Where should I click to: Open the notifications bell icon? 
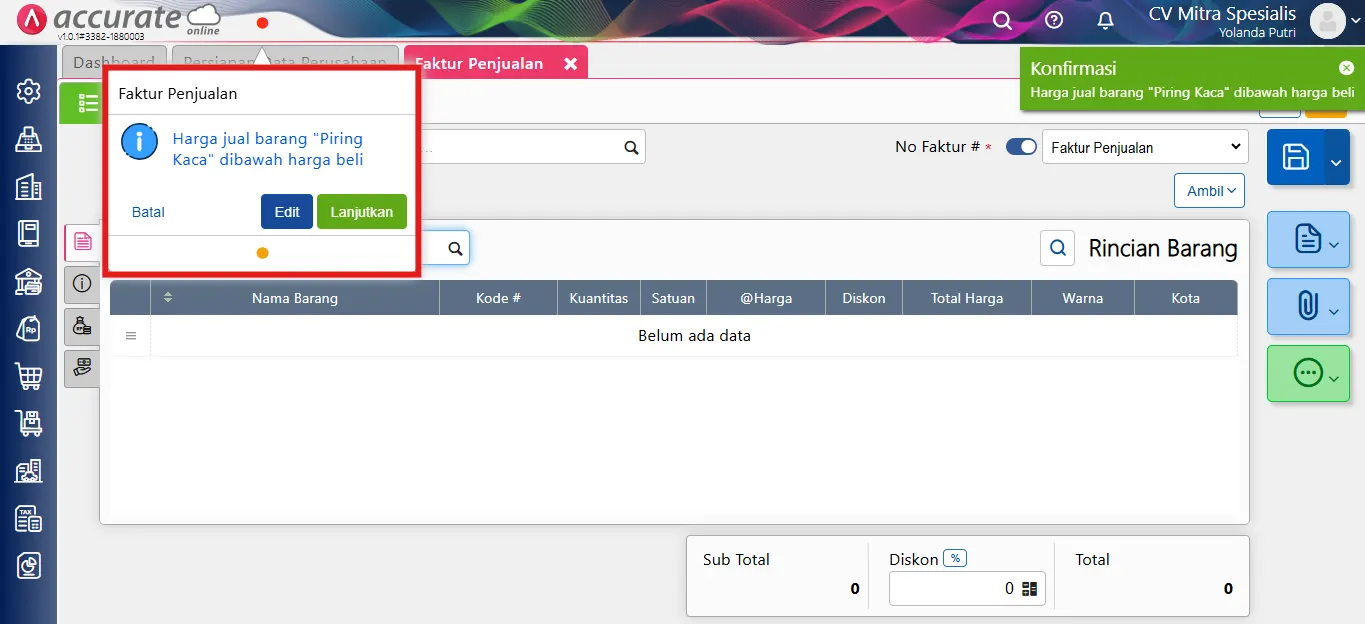(x=1105, y=20)
